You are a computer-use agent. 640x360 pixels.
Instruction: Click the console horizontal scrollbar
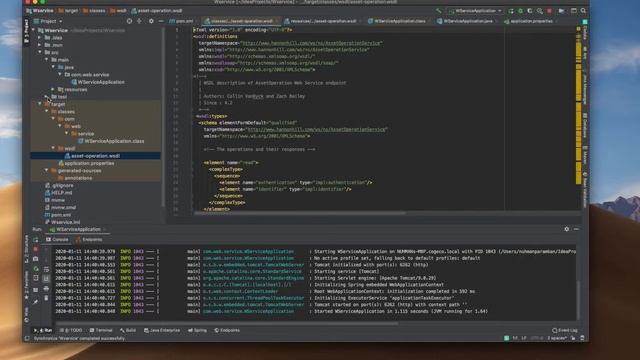pos(227,324)
